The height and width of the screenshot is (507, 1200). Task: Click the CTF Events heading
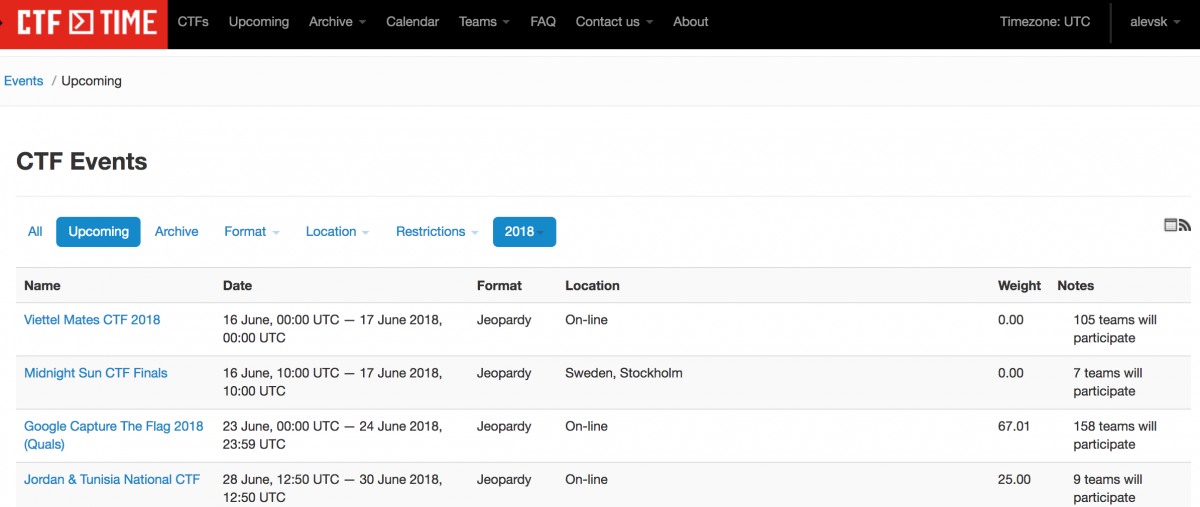(x=82, y=161)
